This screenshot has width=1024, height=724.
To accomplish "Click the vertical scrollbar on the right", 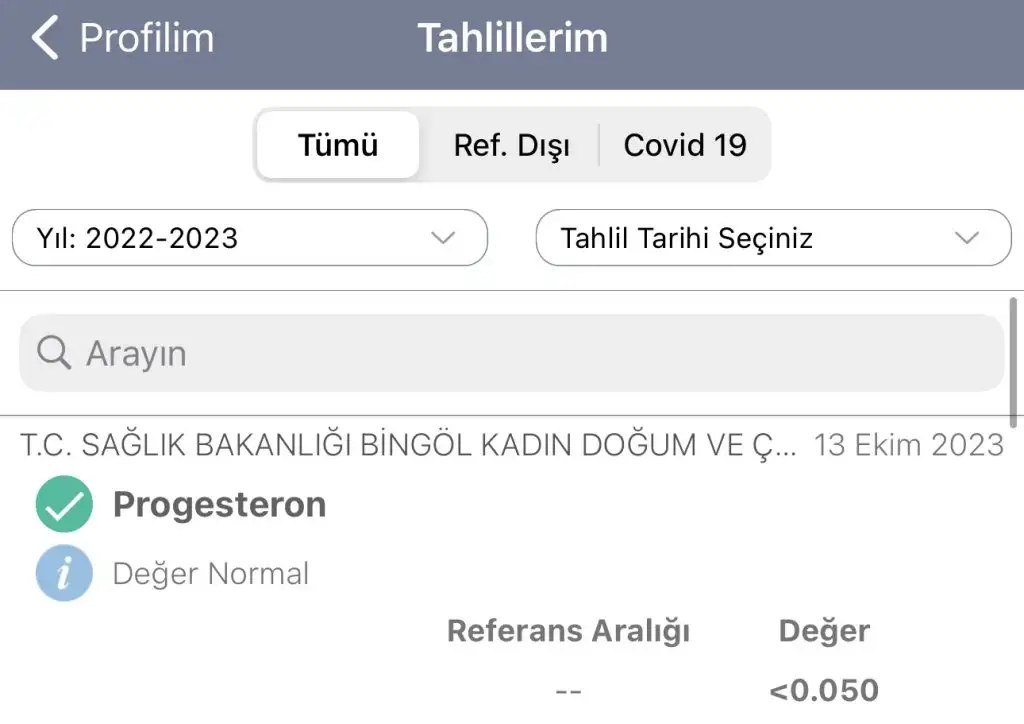I will [x=1015, y=360].
